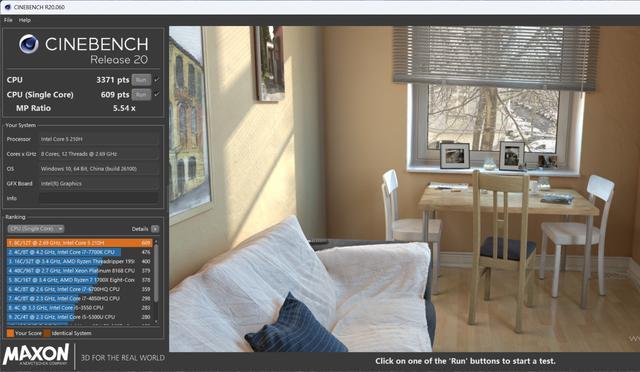Open the CPU (Single Core) ranking dropdown
640x372 pixels.
pyautogui.click(x=36, y=229)
